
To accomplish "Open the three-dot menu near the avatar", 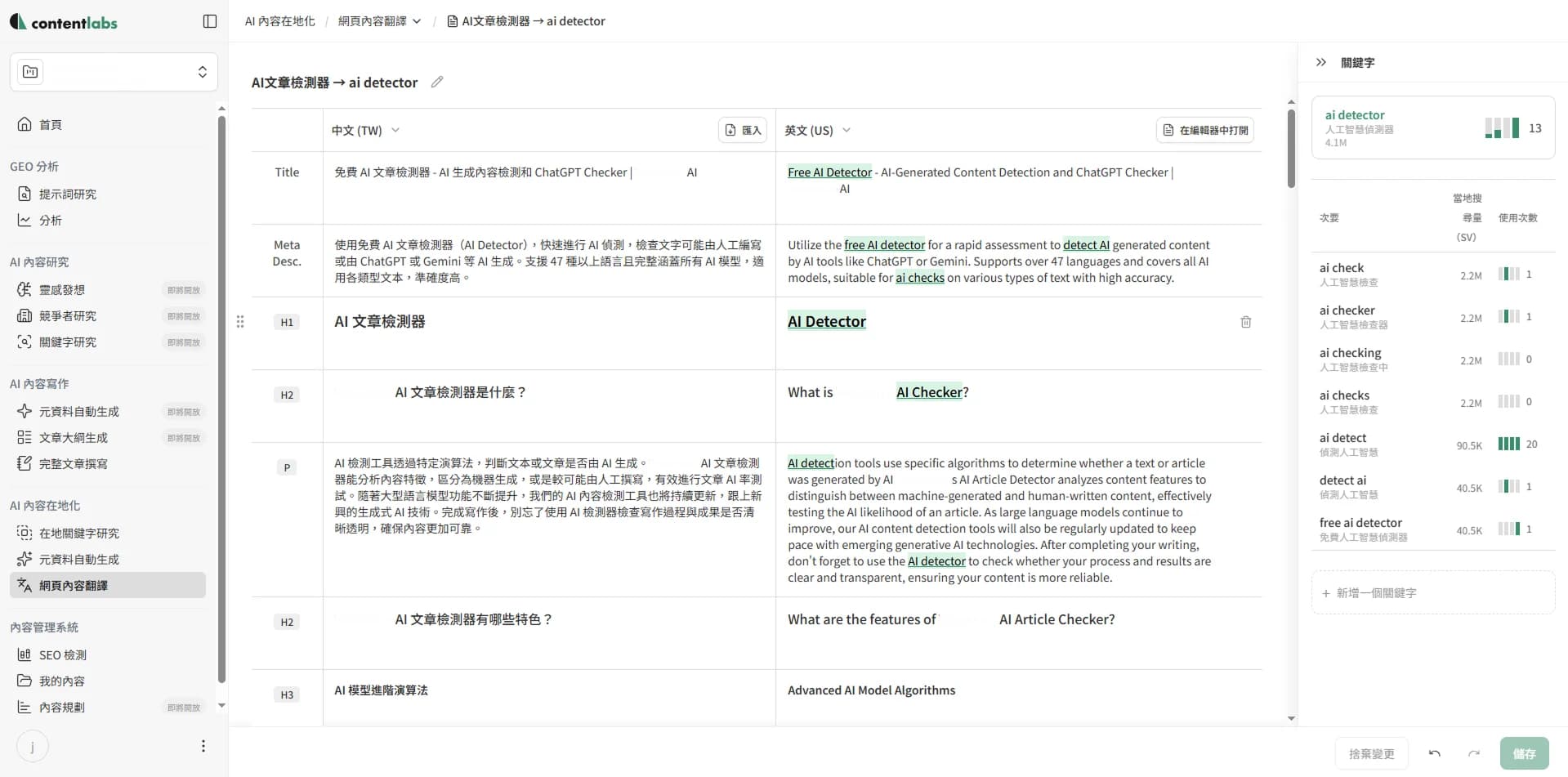I will tap(203, 746).
